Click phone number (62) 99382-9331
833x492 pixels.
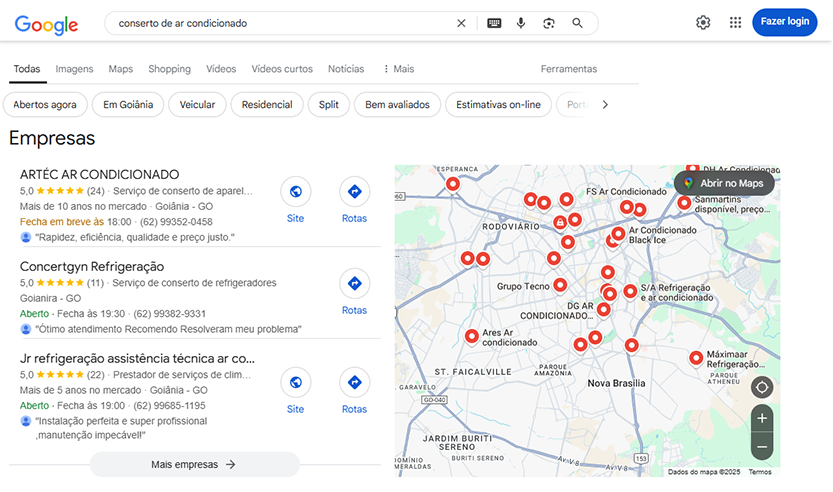point(169,314)
